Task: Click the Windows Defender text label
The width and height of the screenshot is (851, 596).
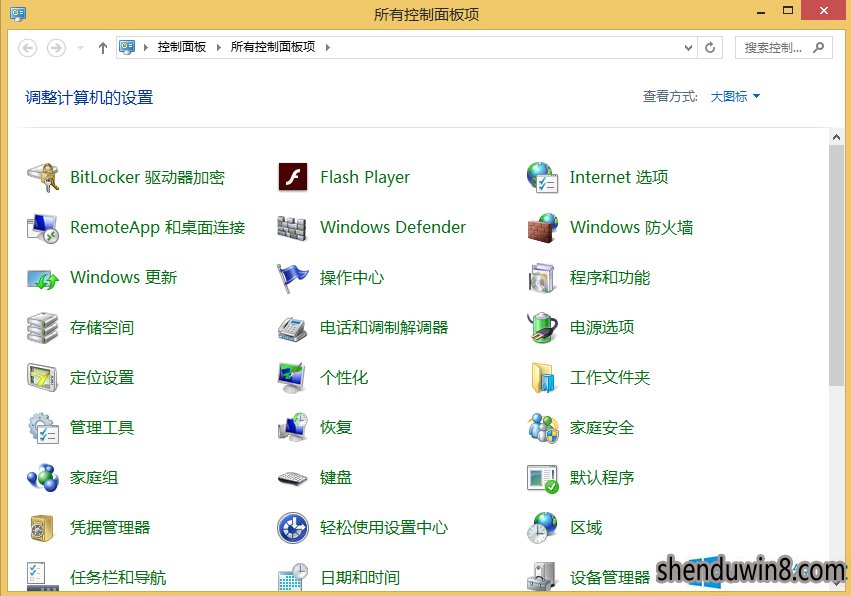Action: pyautogui.click(x=393, y=227)
